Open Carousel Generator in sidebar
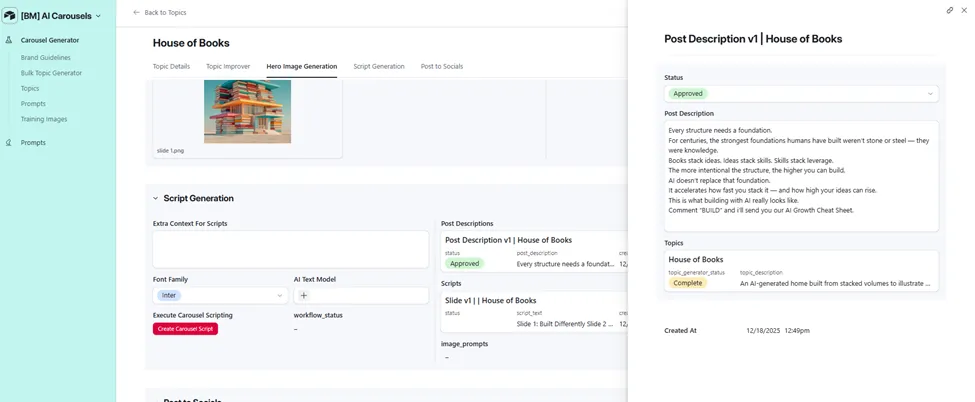 50,40
